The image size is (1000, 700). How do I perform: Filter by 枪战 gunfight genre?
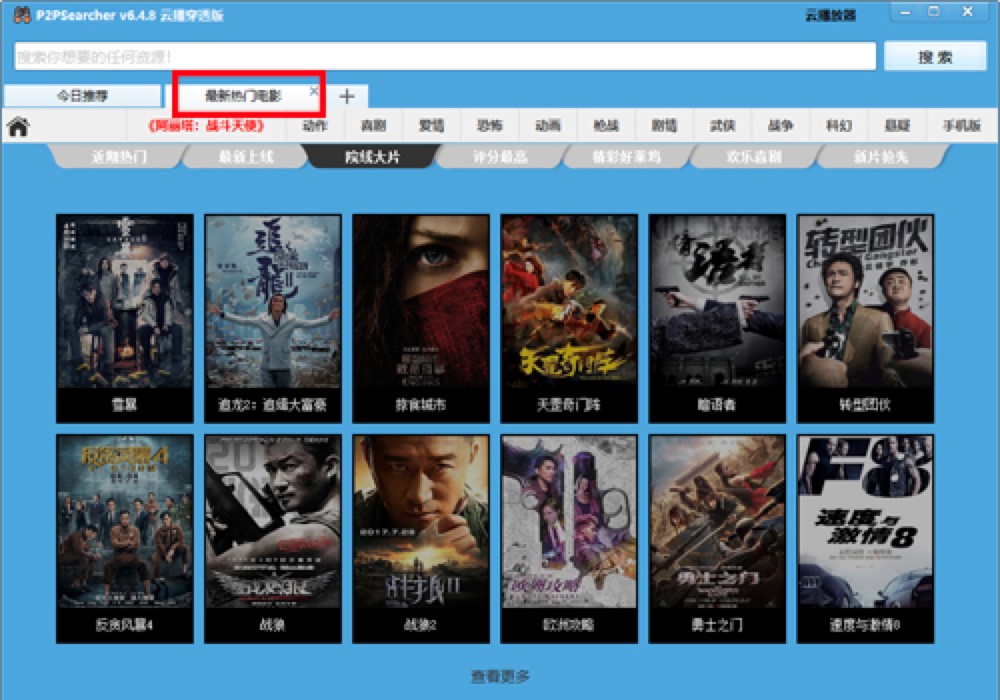coord(606,126)
